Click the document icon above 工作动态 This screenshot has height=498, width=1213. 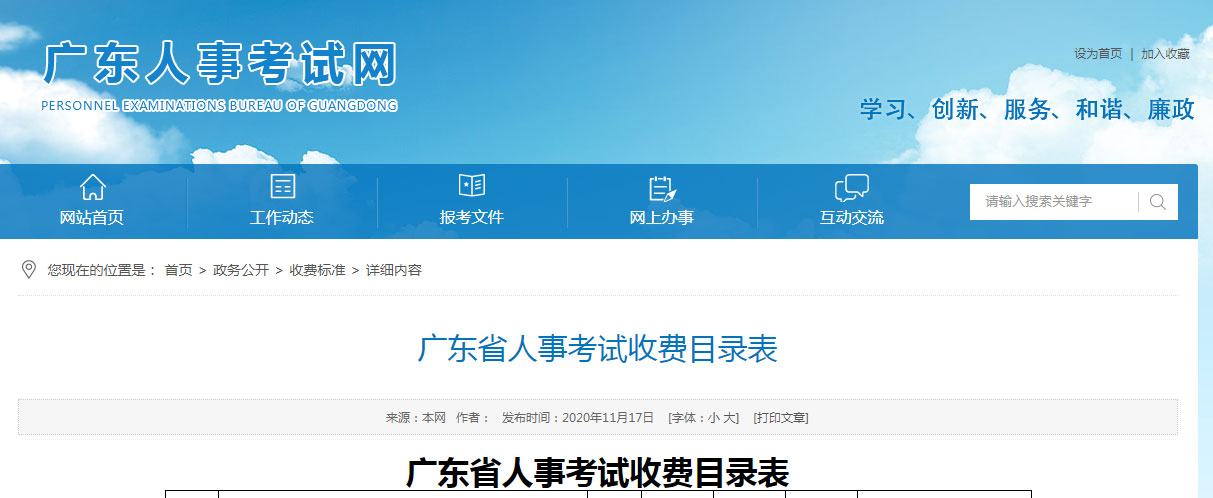[283, 187]
